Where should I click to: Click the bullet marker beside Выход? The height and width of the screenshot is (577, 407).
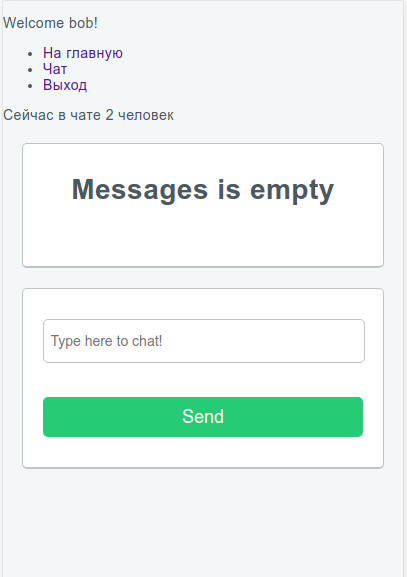30,86
